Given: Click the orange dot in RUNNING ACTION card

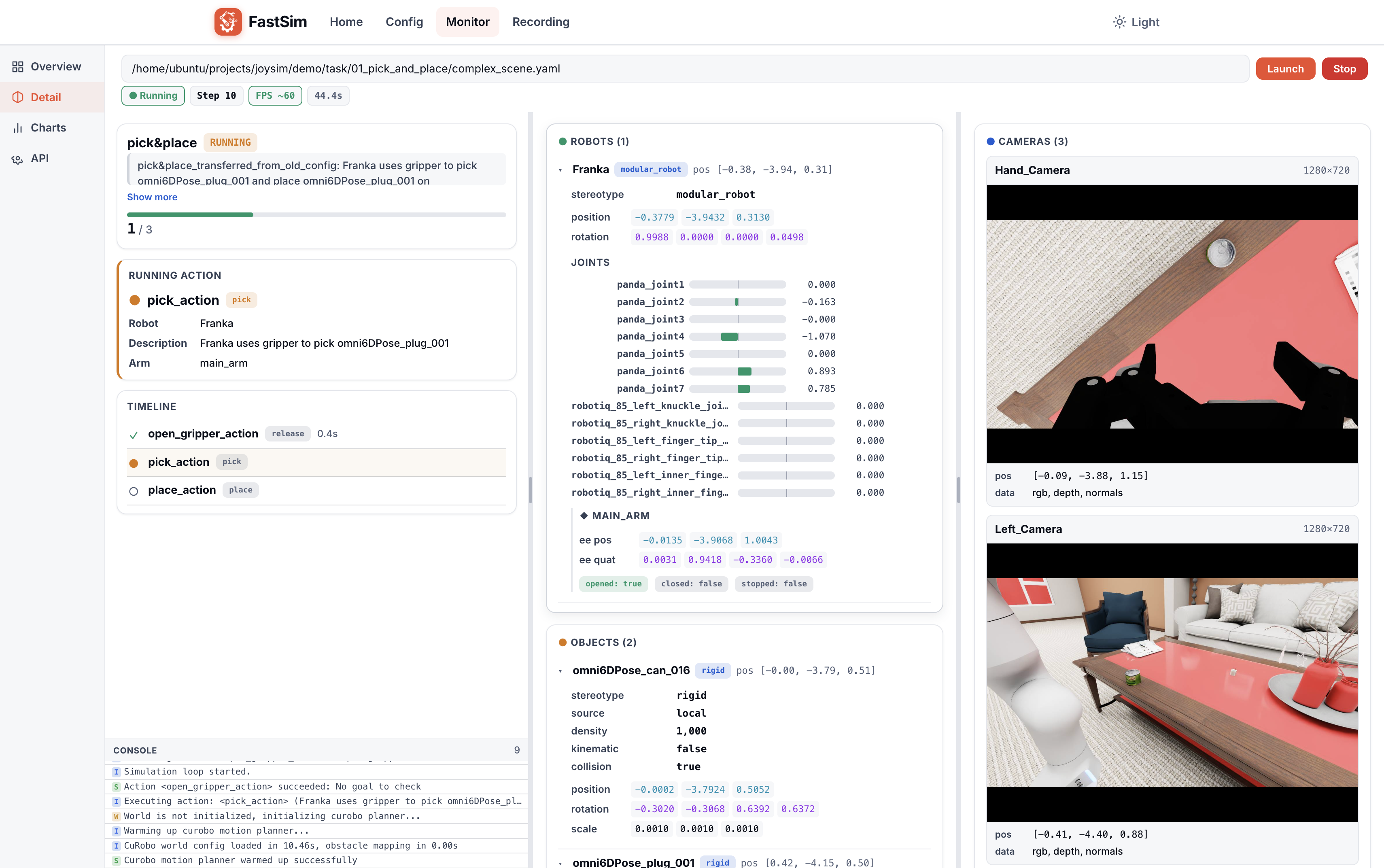Looking at the screenshot, I should point(135,300).
